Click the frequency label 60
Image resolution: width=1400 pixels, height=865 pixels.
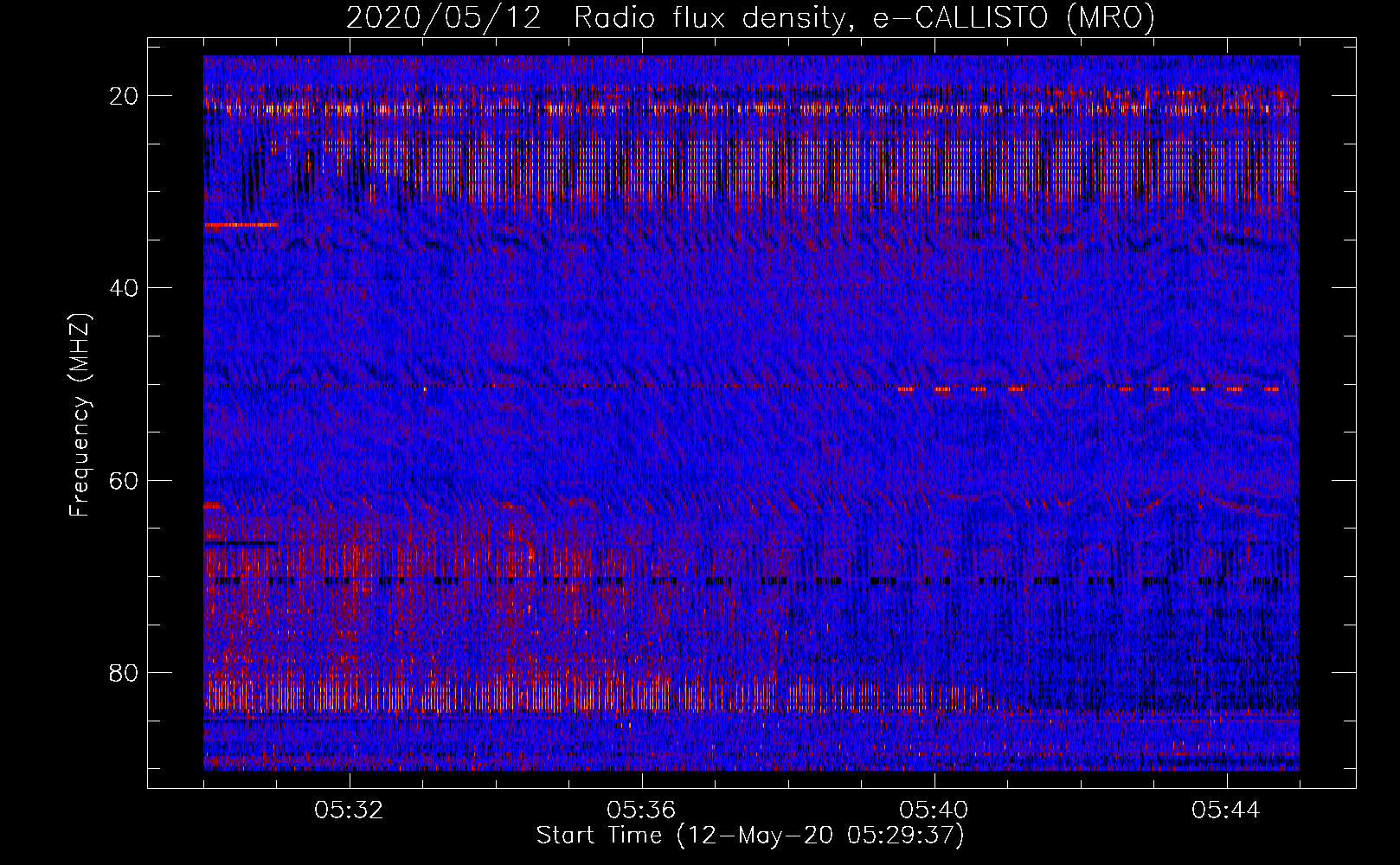click(125, 480)
